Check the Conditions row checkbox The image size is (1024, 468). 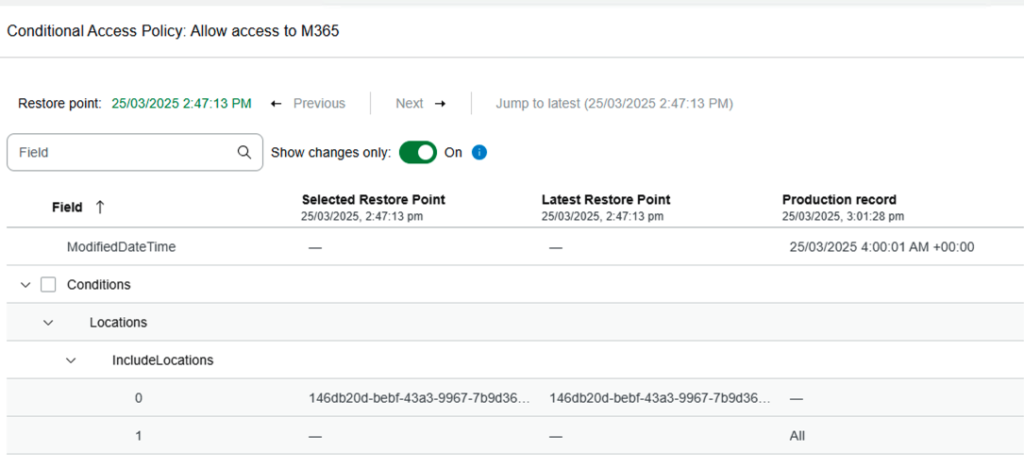pos(48,285)
